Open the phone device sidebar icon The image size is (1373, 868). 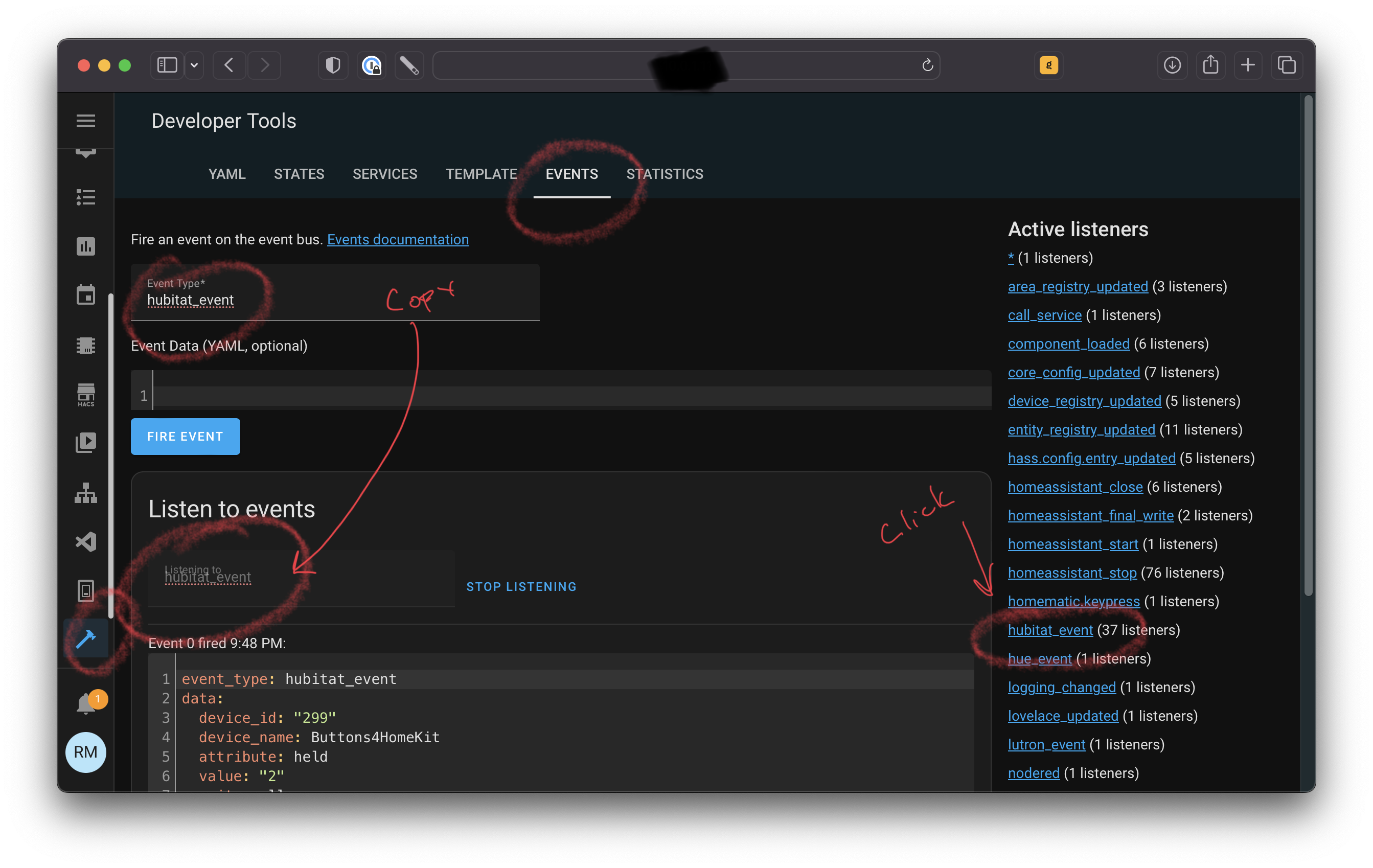click(85, 591)
